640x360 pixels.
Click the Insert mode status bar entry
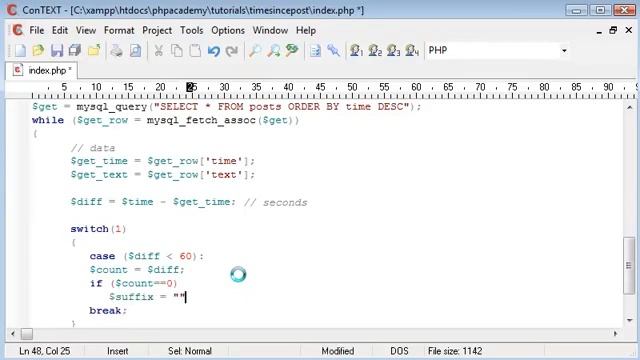point(118,351)
